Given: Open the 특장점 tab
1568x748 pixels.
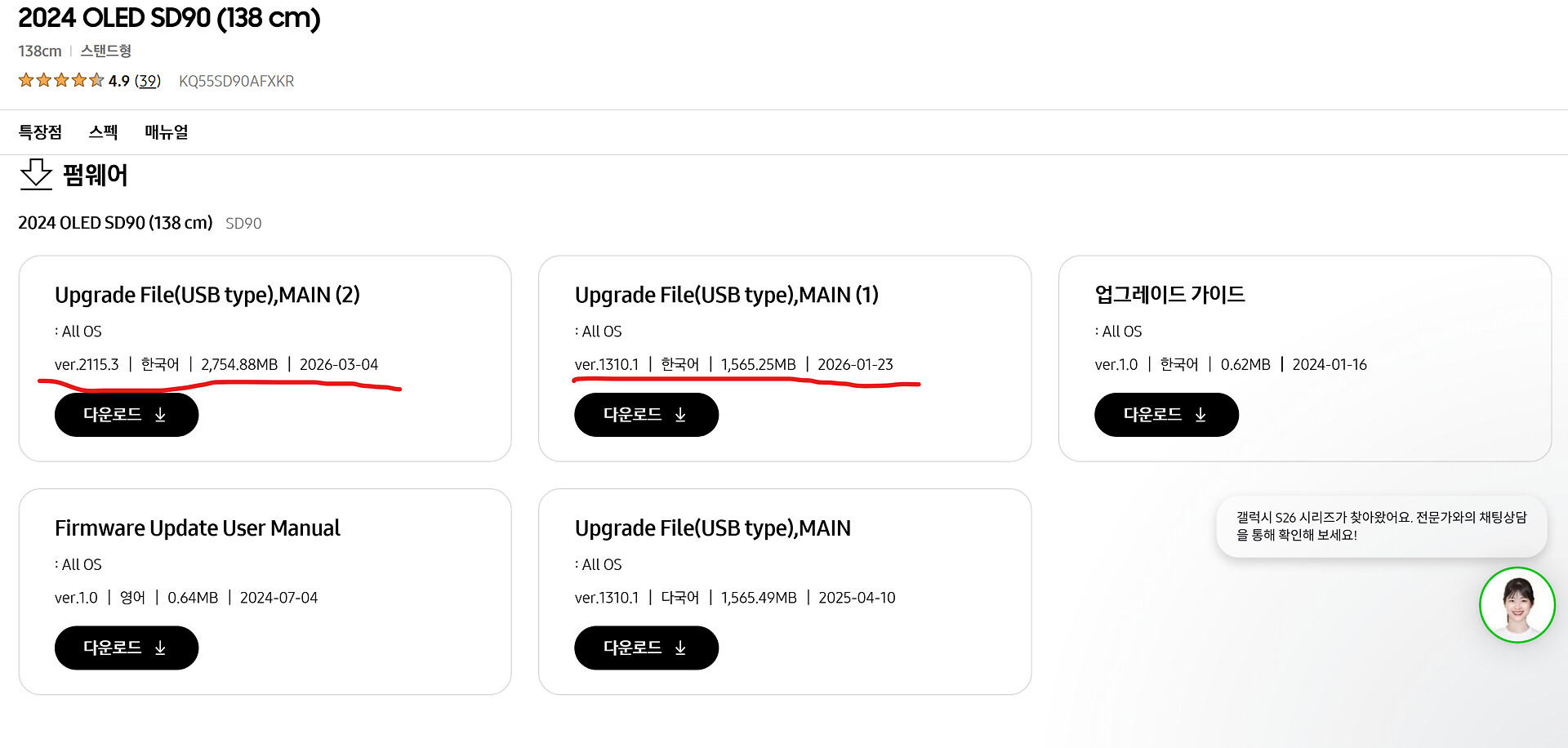Looking at the screenshot, I should (40, 132).
